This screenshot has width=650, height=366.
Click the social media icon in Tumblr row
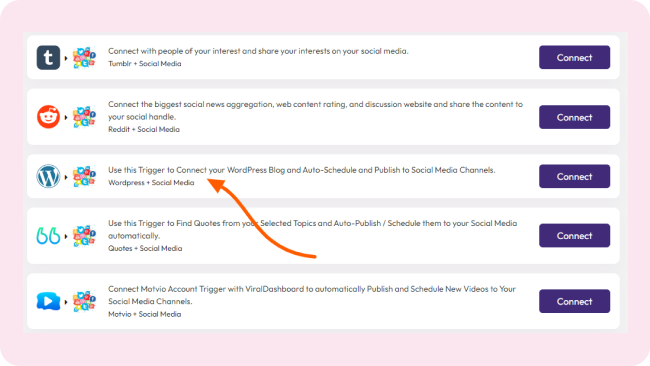(x=85, y=58)
